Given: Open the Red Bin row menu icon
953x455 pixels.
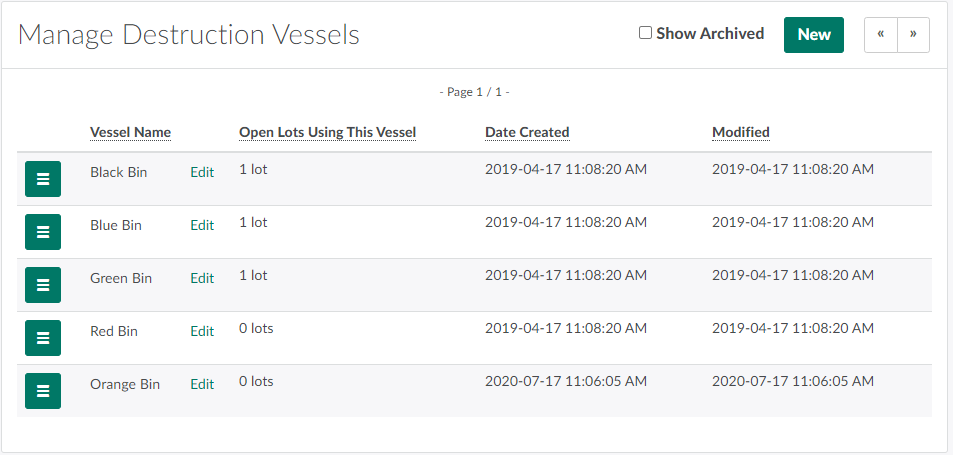Looking at the screenshot, I should 43,338.
